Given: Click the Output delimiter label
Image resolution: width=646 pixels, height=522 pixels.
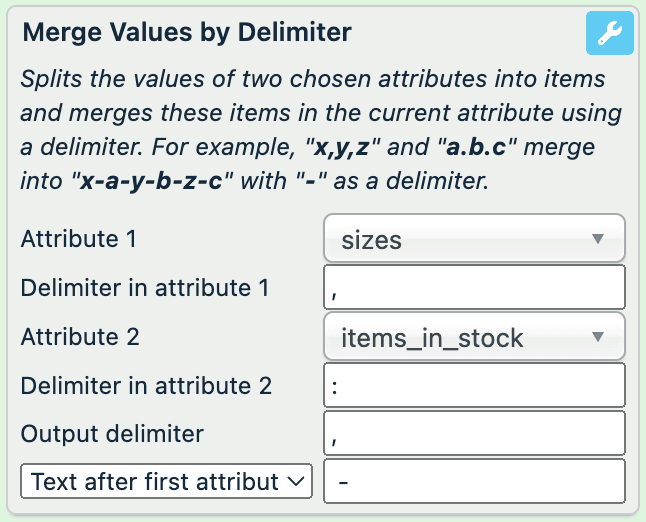Looking at the screenshot, I should 112,434.
